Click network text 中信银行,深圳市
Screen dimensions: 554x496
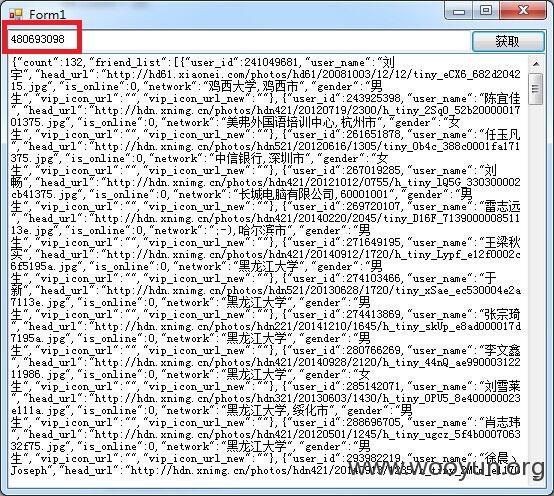260,158
